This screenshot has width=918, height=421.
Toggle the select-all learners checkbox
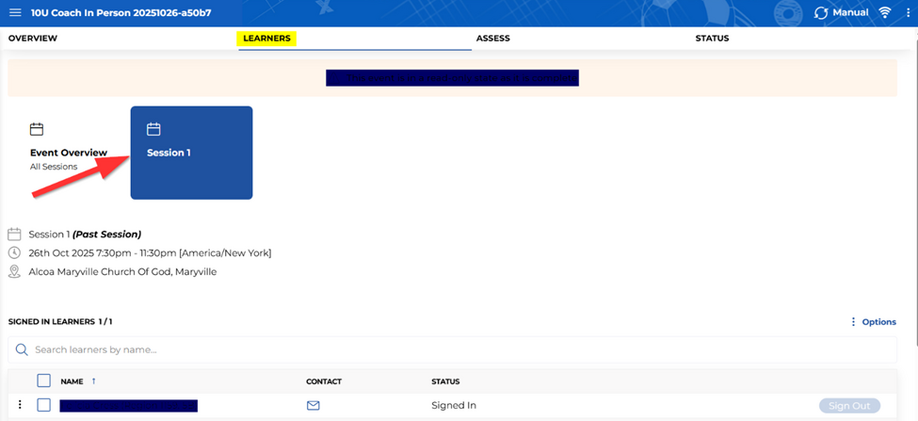(x=43, y=381)
